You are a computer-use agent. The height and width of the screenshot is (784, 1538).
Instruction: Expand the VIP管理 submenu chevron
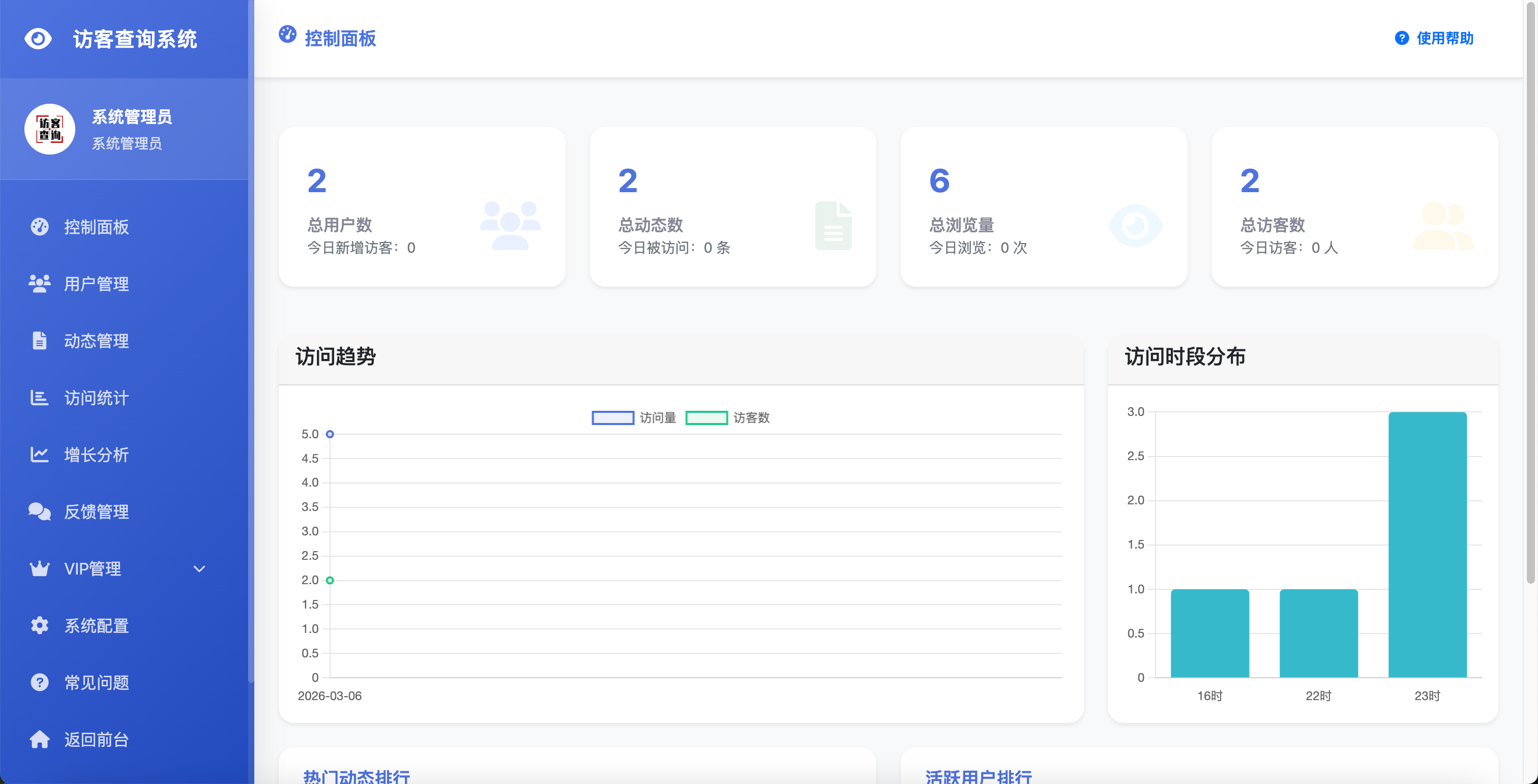(199, 568)
